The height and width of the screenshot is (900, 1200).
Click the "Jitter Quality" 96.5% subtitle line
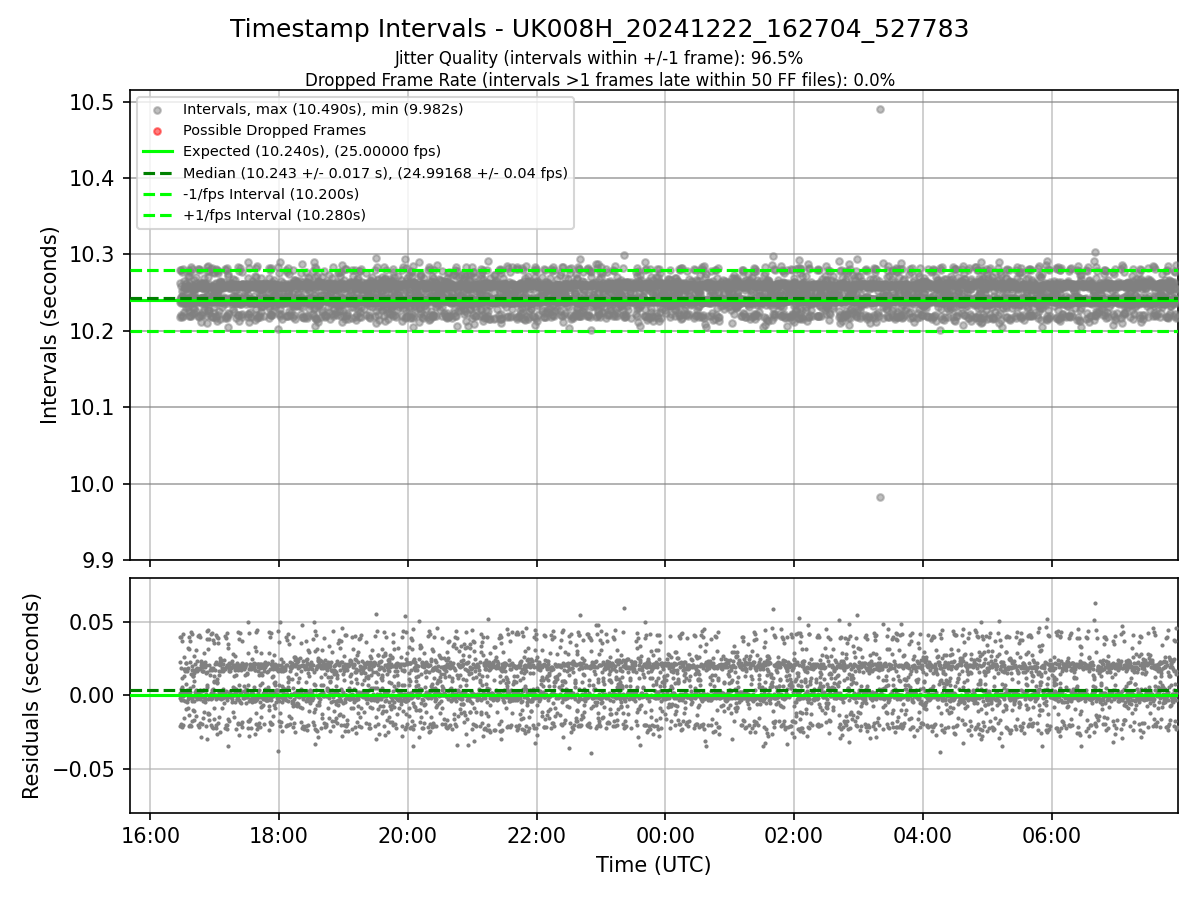[x=599, y=58]
